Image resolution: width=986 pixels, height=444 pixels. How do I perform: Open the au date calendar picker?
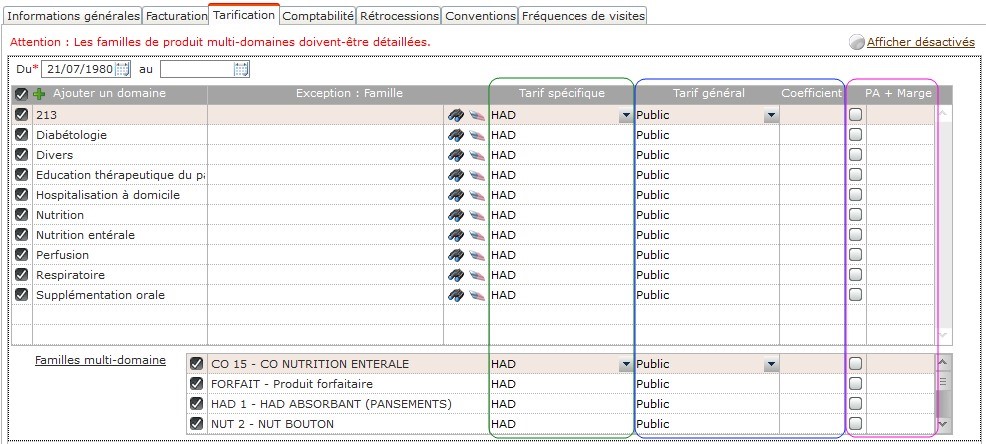point(241,69)
